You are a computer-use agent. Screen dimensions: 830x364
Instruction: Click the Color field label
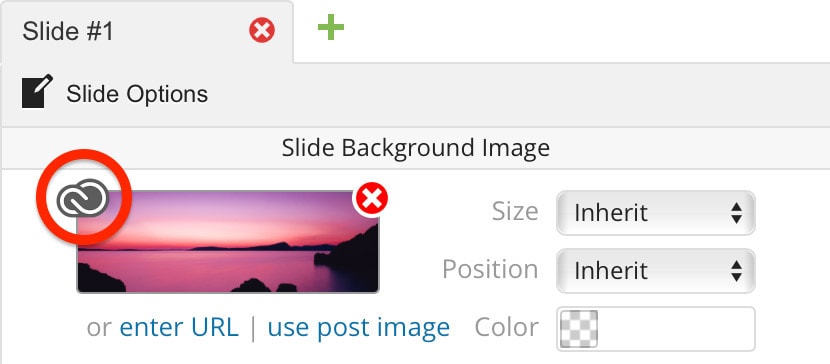(507, 327)
